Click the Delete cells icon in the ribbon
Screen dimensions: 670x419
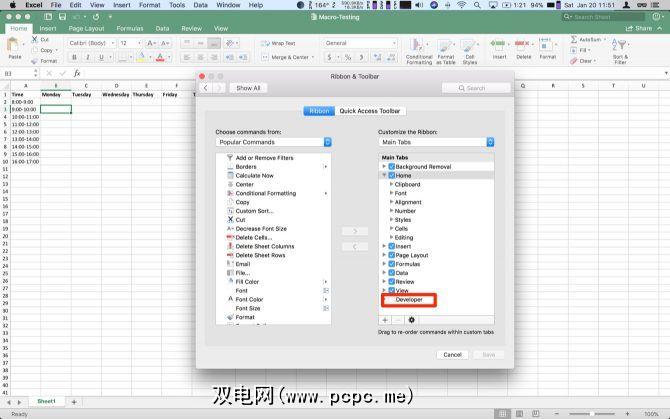pyautogui.click(x=522, y=44)
